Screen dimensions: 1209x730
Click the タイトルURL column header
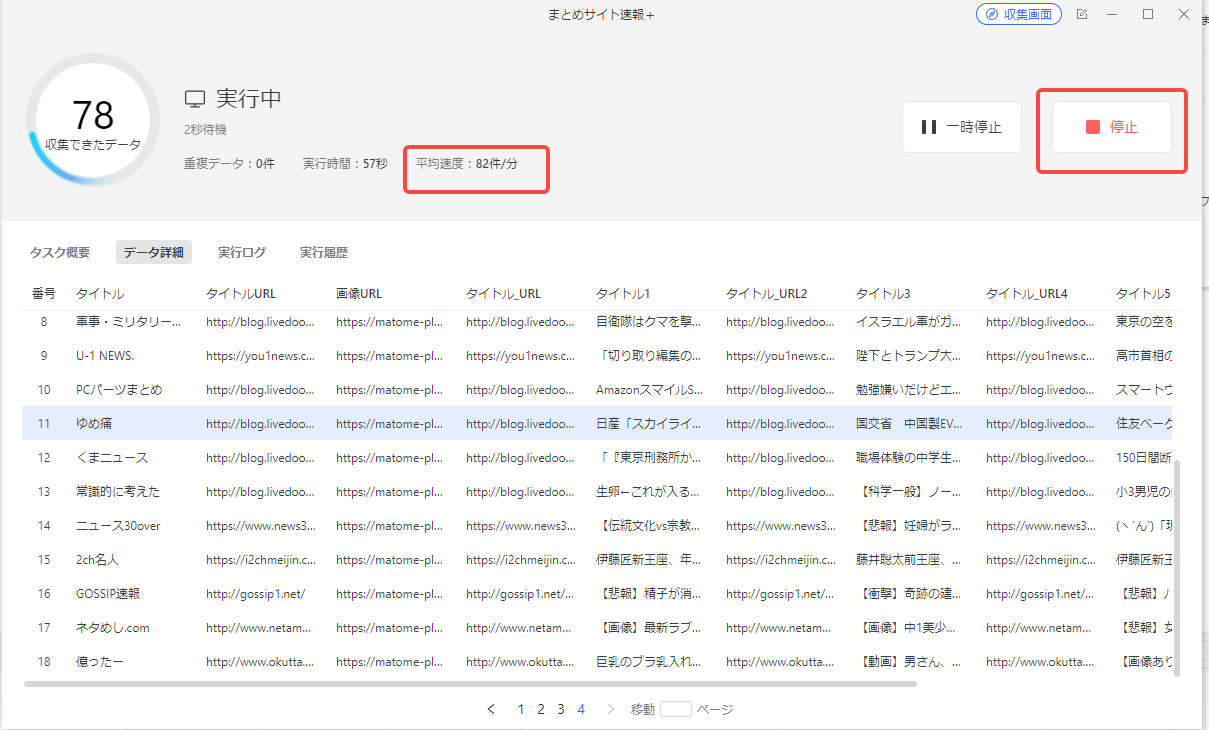point(240,294)
